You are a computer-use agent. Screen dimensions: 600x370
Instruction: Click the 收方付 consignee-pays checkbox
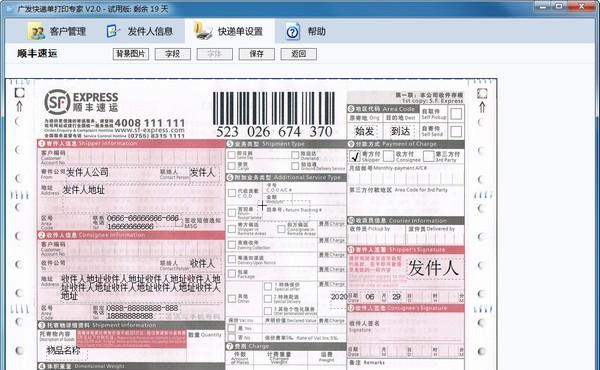tap(388, 156)
